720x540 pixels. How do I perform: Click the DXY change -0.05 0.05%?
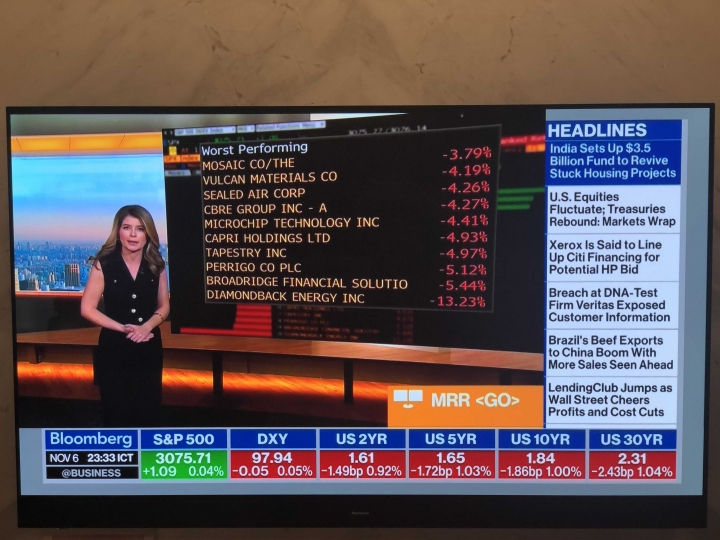[x=272, y=472]
